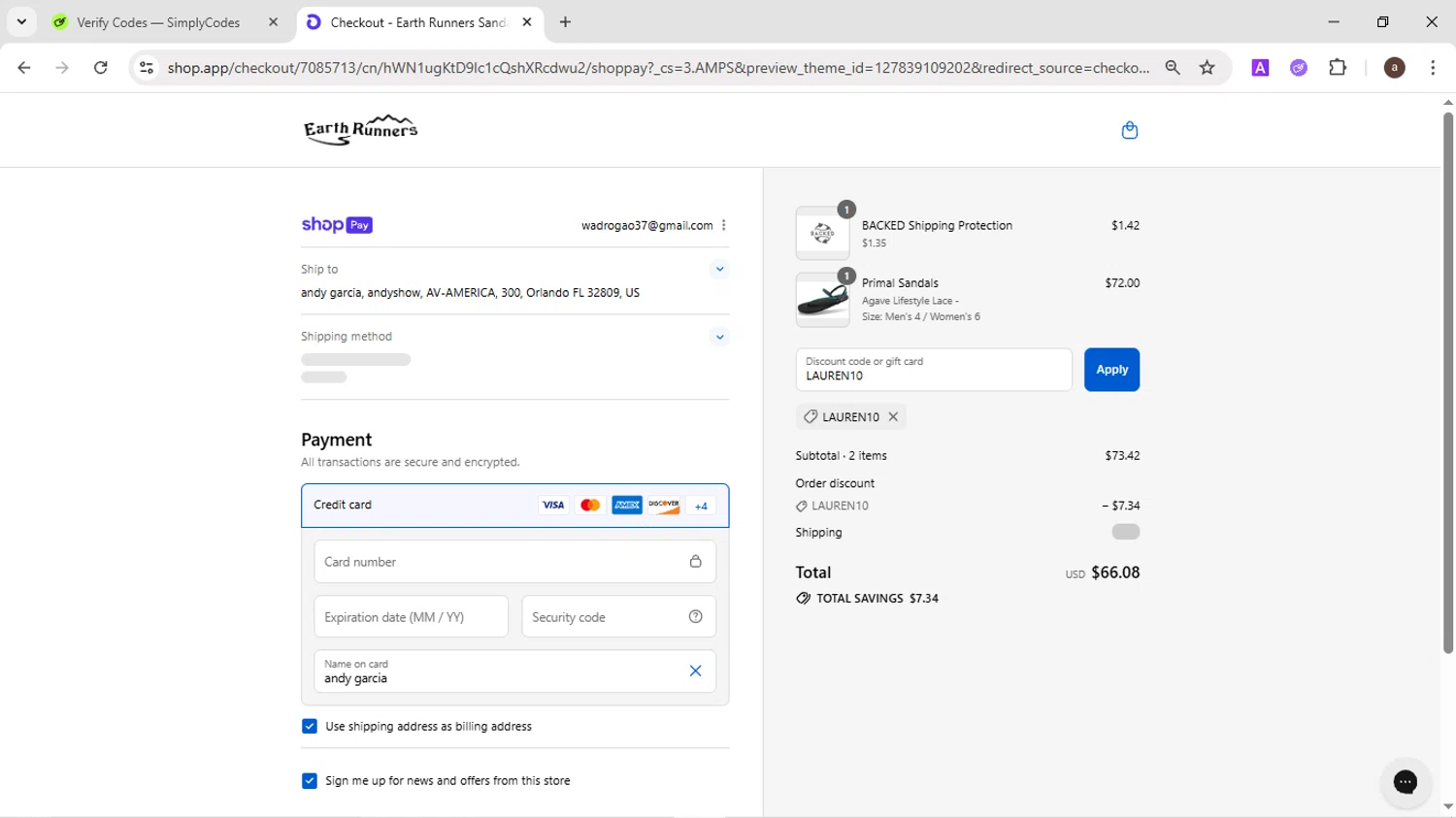Click the lock icon in card number field
The height and width of the screenshot is (818, 1456).
pos(695,562)
